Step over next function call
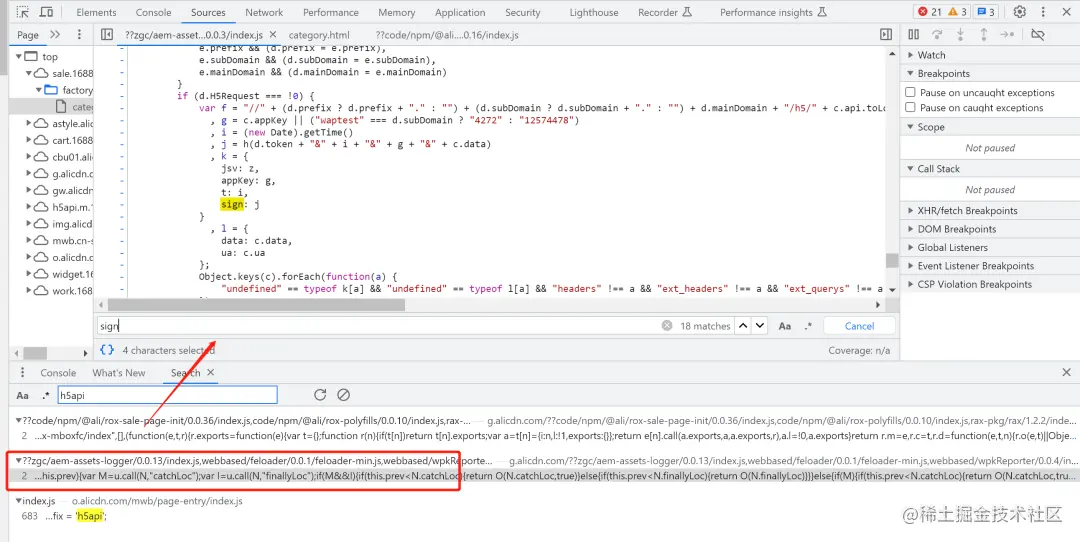This screenshot has width=1080, height=542. 937,34
